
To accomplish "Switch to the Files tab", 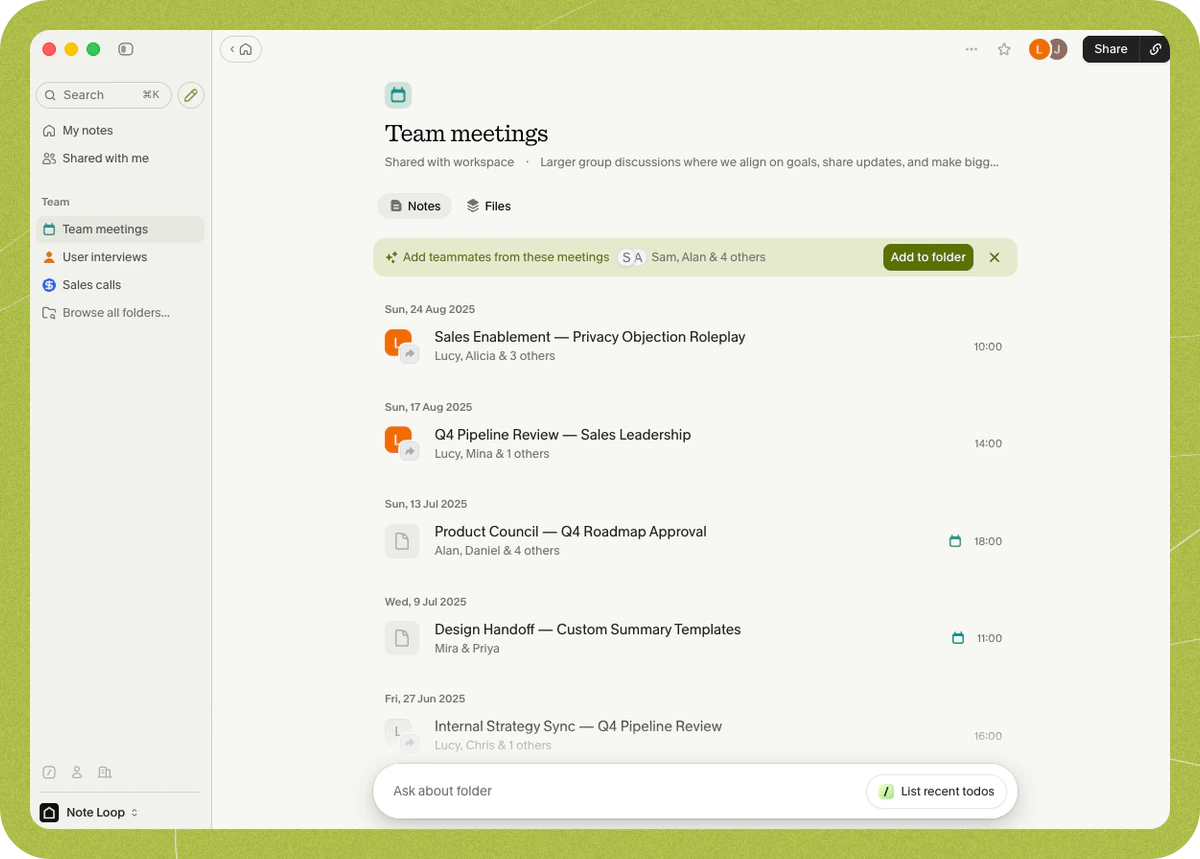I will [488, 206].
